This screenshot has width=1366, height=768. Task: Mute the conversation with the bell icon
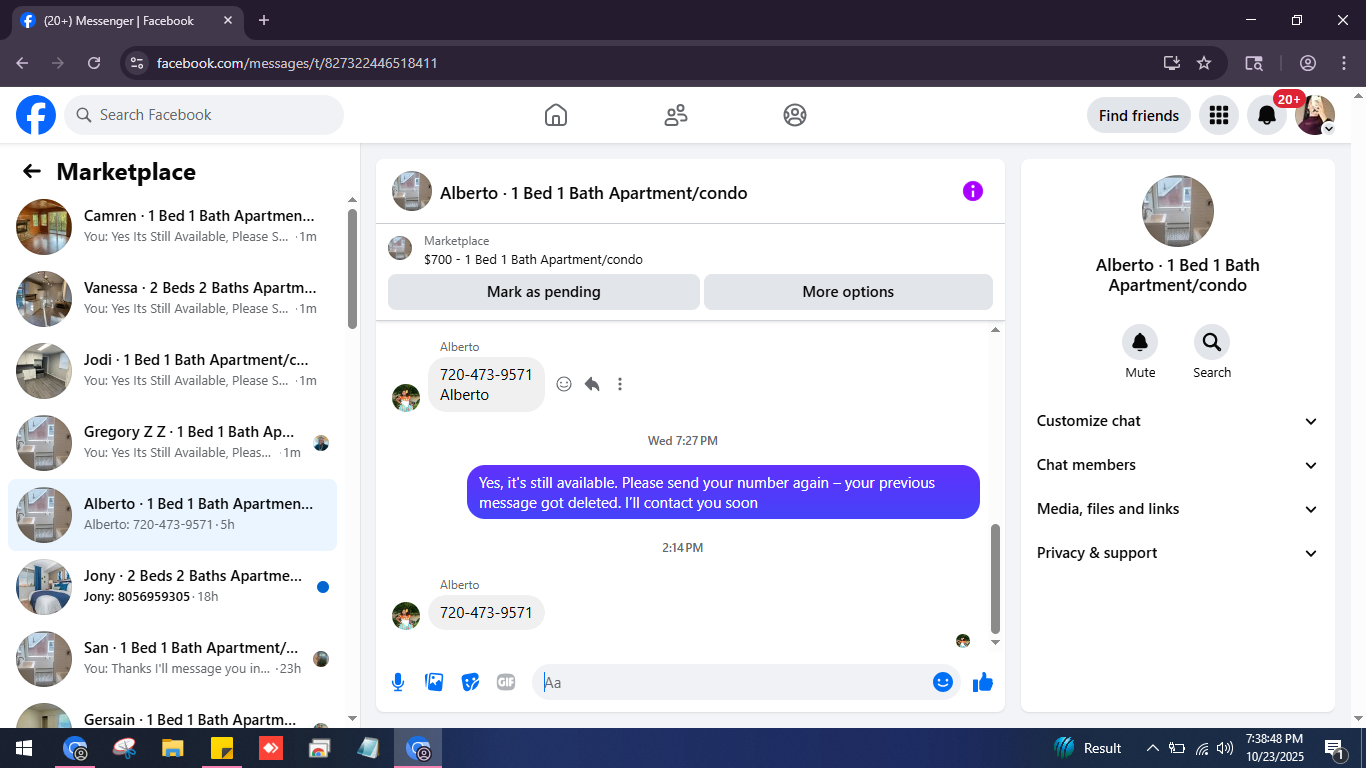(x=1140, y=343)
